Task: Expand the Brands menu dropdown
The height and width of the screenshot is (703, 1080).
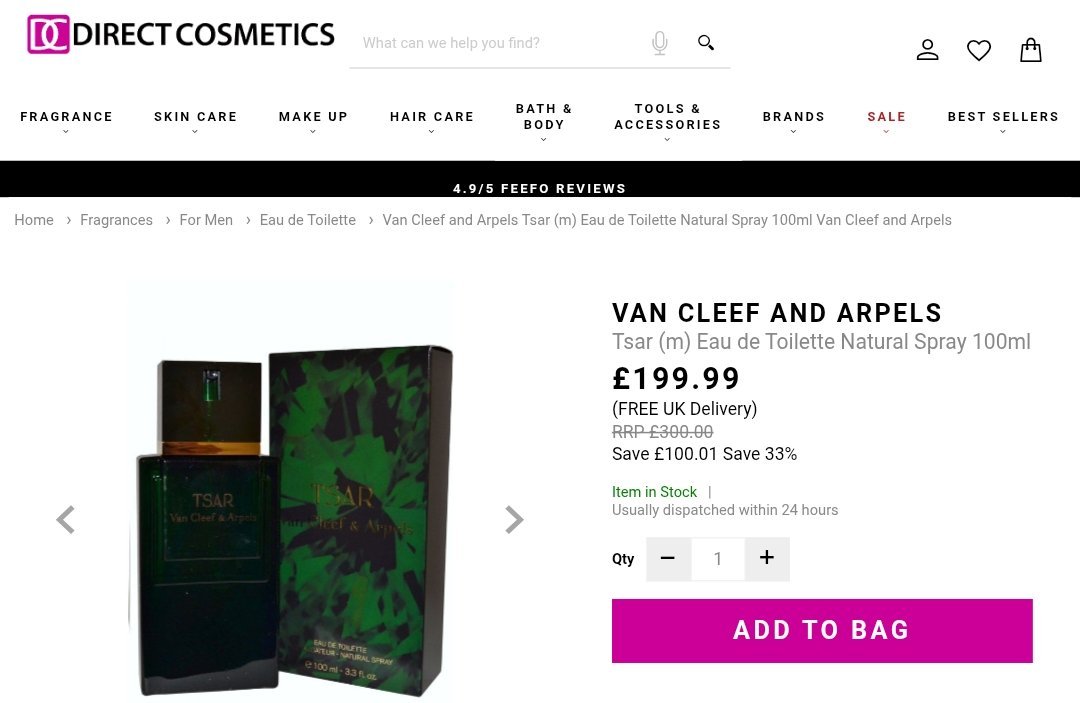Action: pyautogui.click(x=793, y=120)
